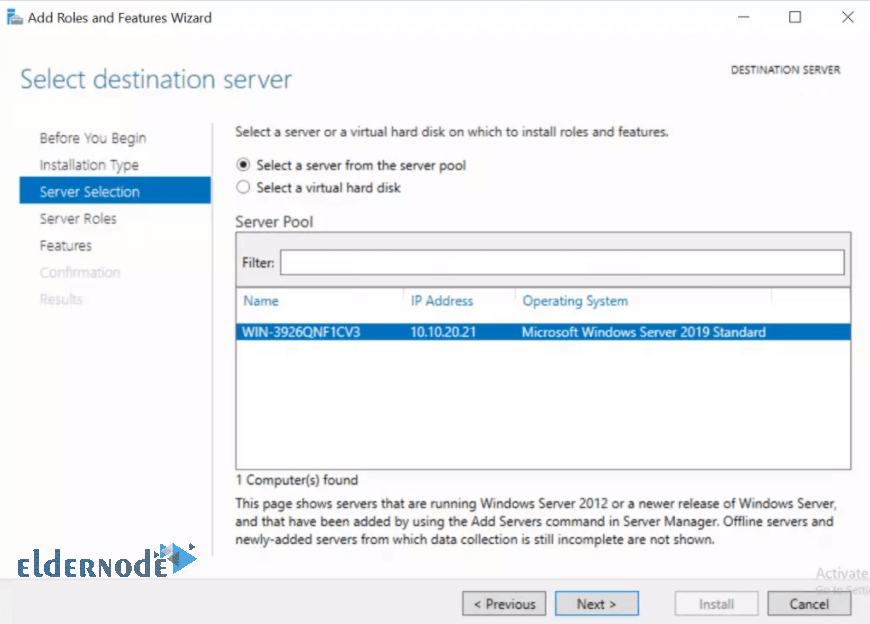Image resolution: width=870 pixels, height=624 pixels.
Task: Sort by Operating System column header
Action: 575,301
